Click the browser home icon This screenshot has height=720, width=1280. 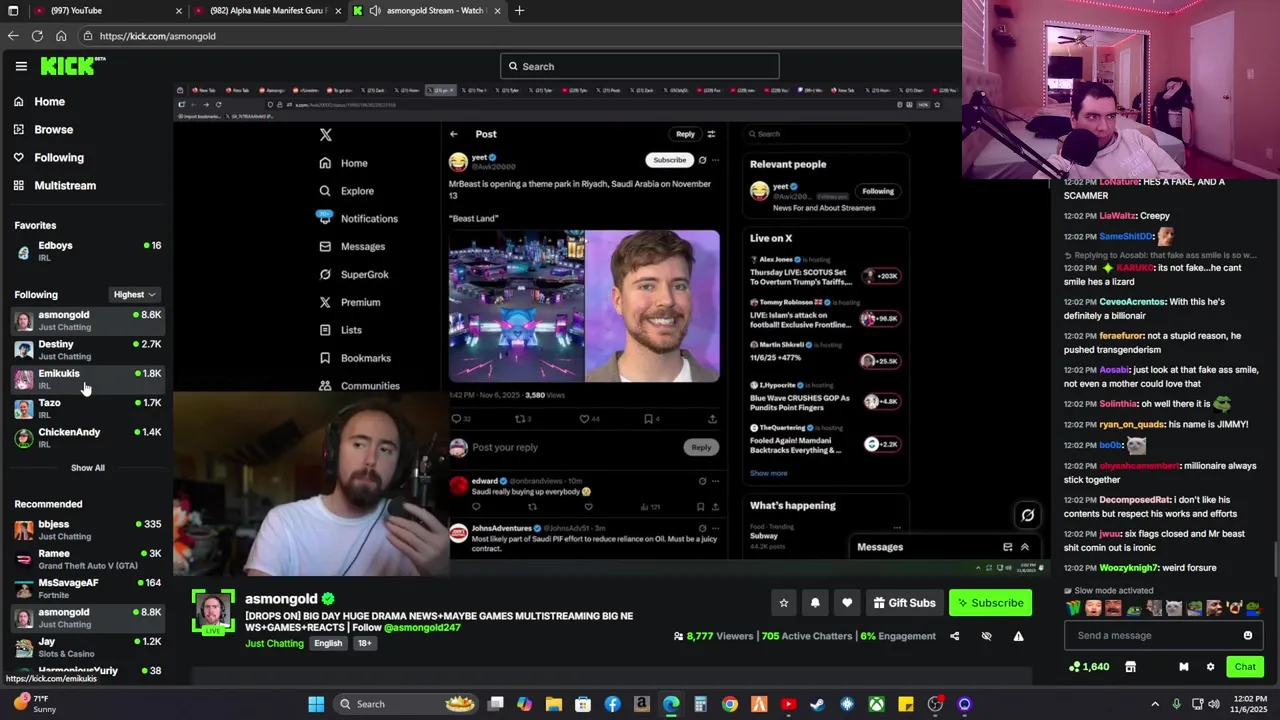click(x=61, y=36)
